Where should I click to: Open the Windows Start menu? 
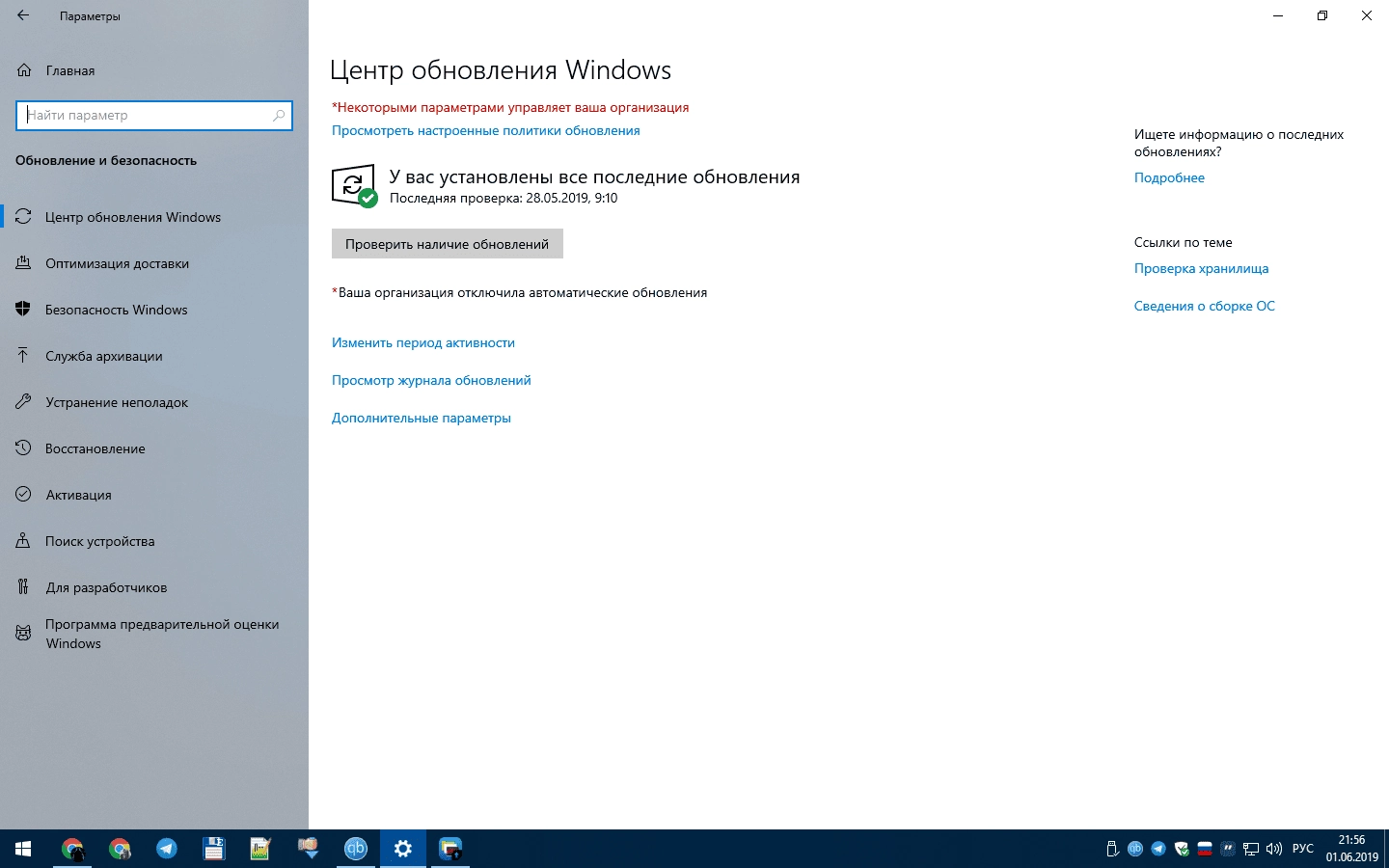[x=23, y=849]
